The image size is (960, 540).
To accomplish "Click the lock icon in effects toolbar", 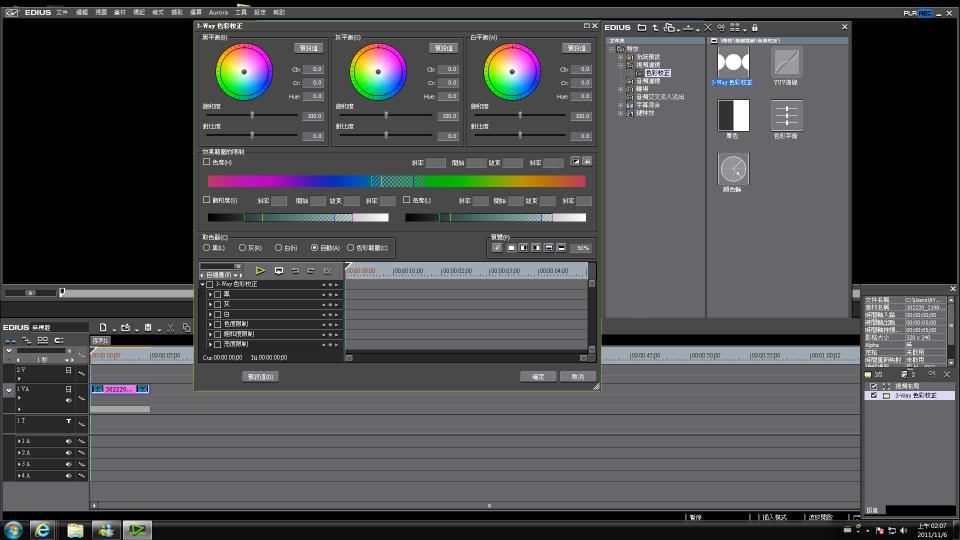I will point(754,27).
